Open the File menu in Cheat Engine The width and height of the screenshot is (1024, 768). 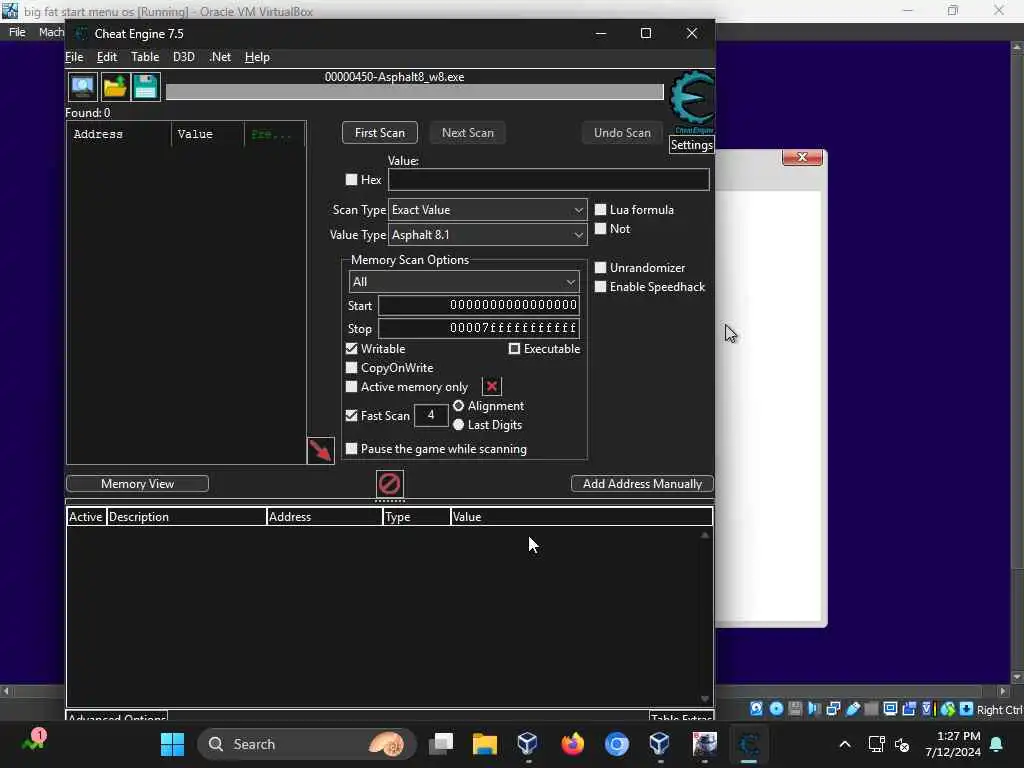[x=74, y=57]
